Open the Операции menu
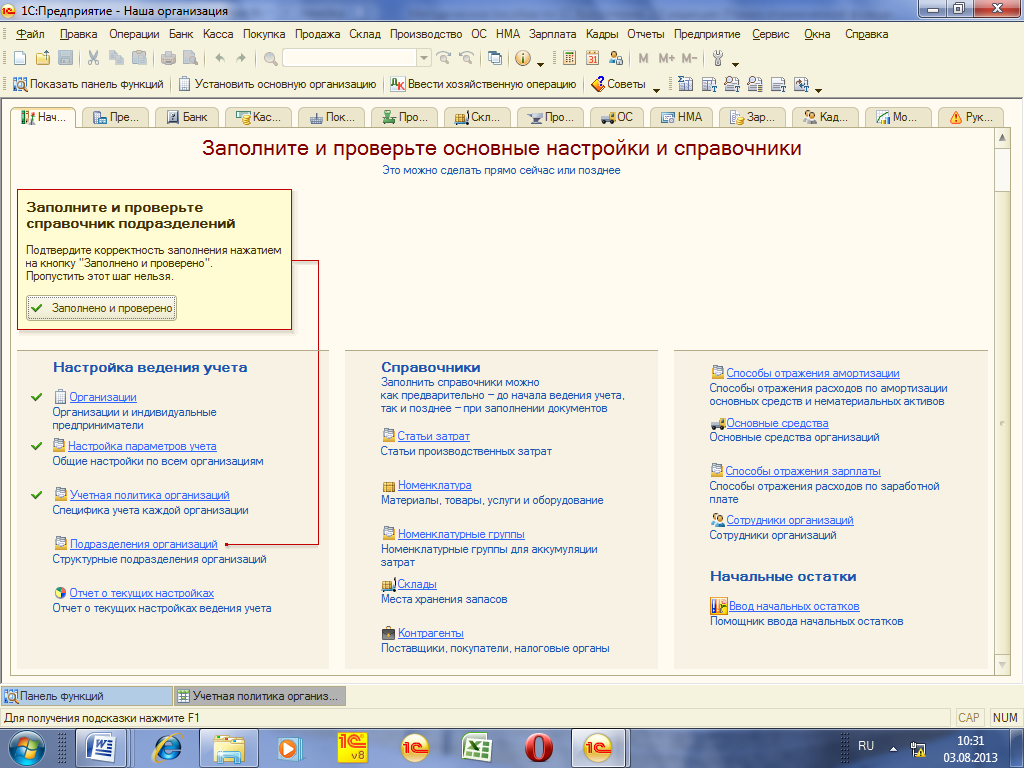The image size is (1024, 768). [x=134, y=34]
